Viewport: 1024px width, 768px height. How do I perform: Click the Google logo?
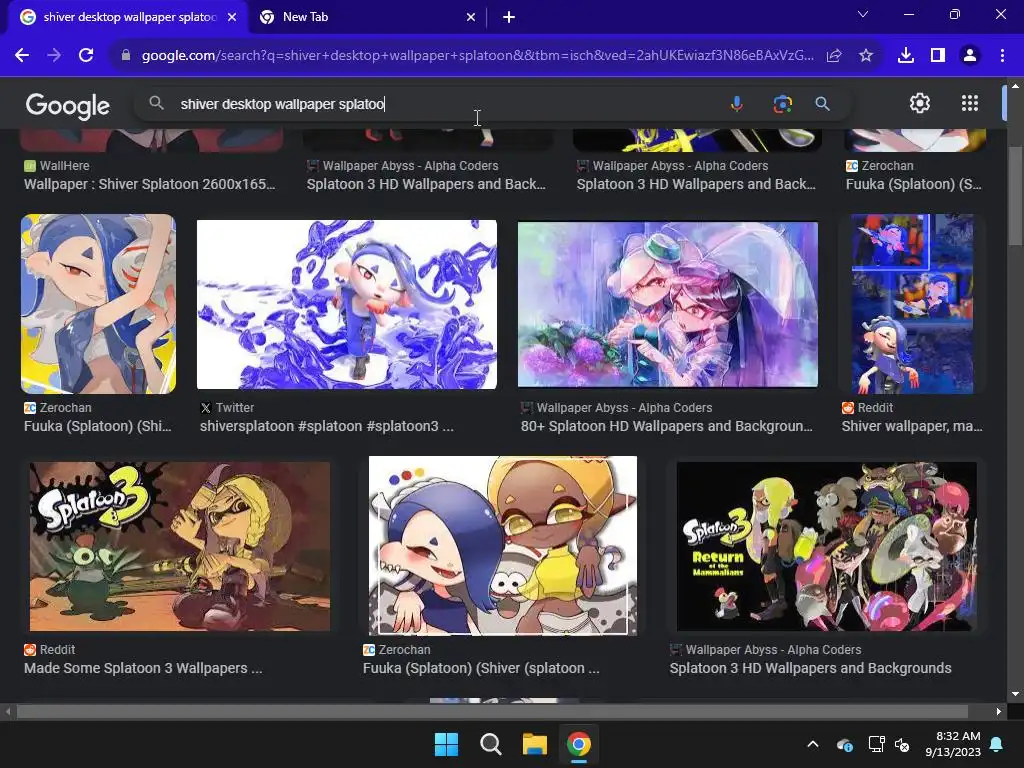[67, 105]
